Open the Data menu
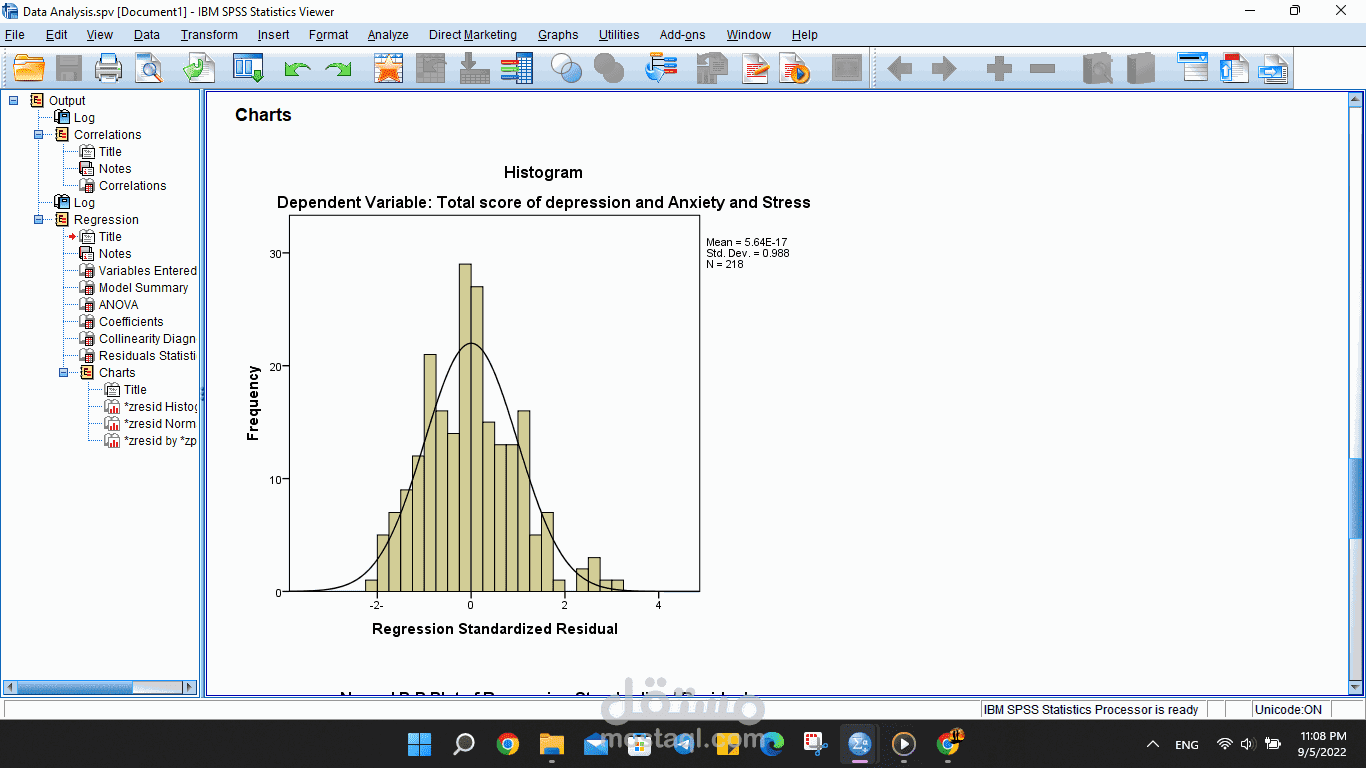Viewport: 1366px width, 768px height. pyautogui.click(x=147, y=34)
